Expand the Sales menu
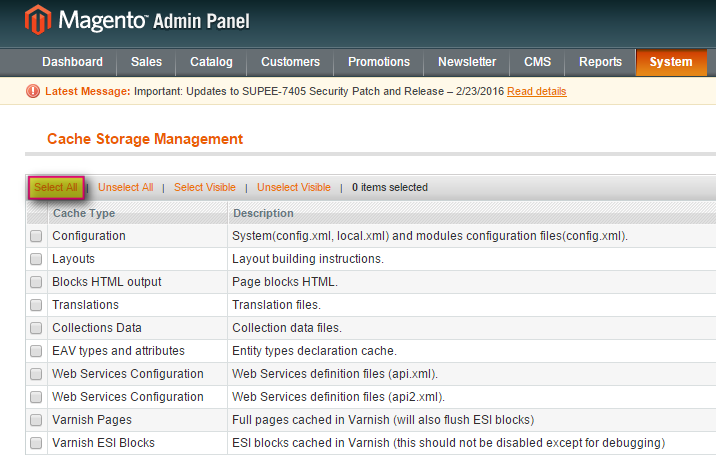The image size is (716, 464). (x=146, y=62)
